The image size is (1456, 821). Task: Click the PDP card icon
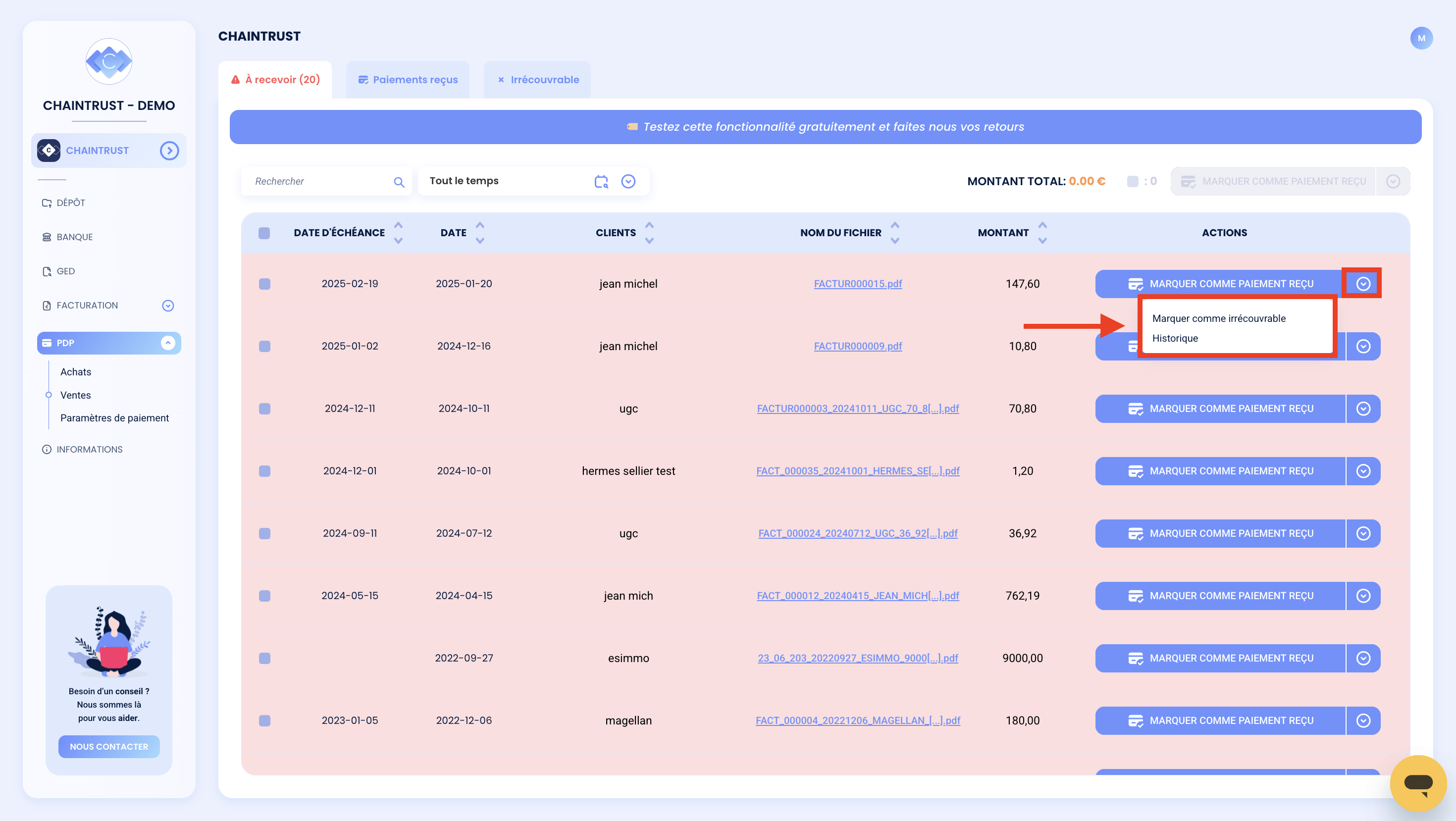[47, 343]
